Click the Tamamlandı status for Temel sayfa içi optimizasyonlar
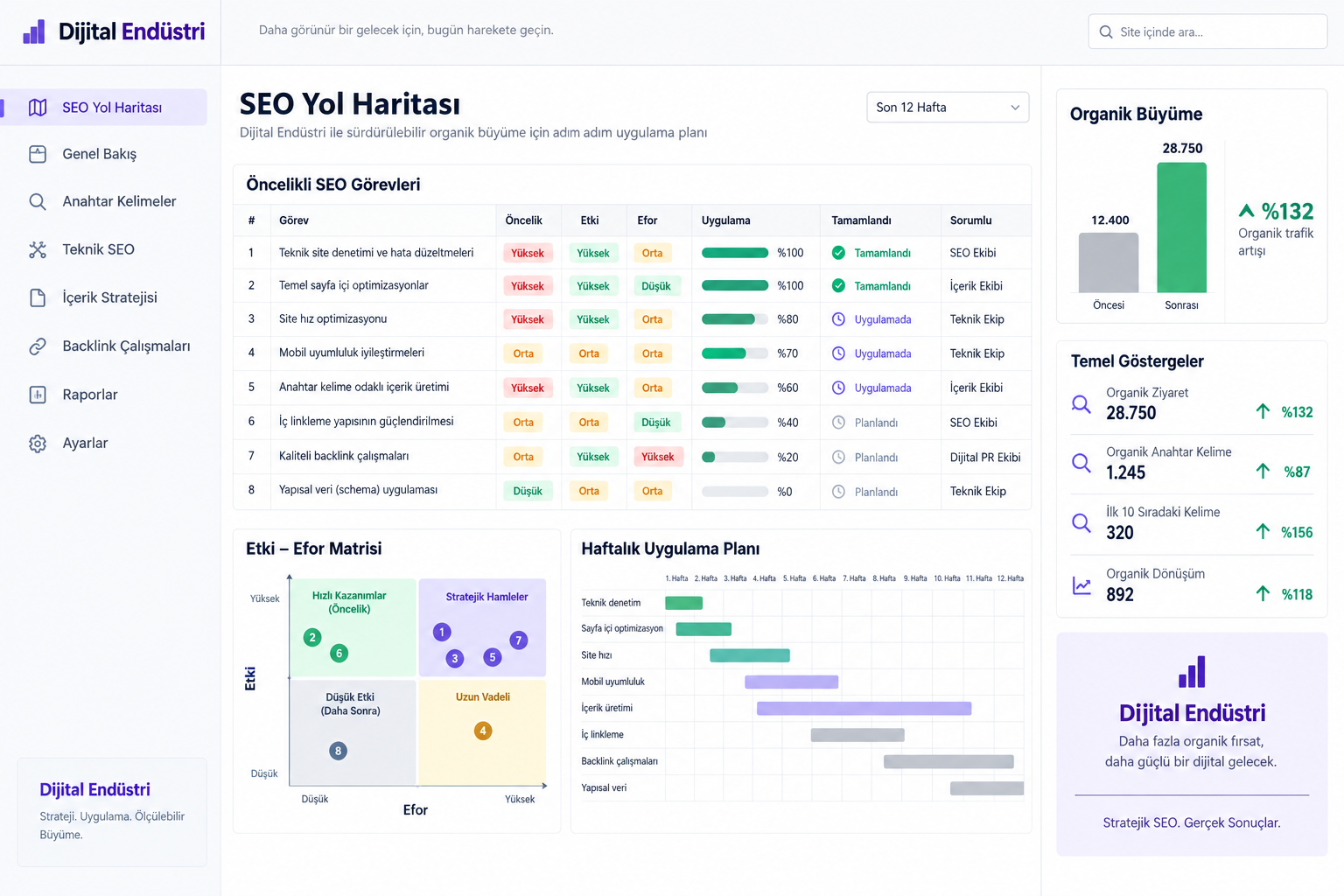The image size is (1344, 896). pos(871,286)
